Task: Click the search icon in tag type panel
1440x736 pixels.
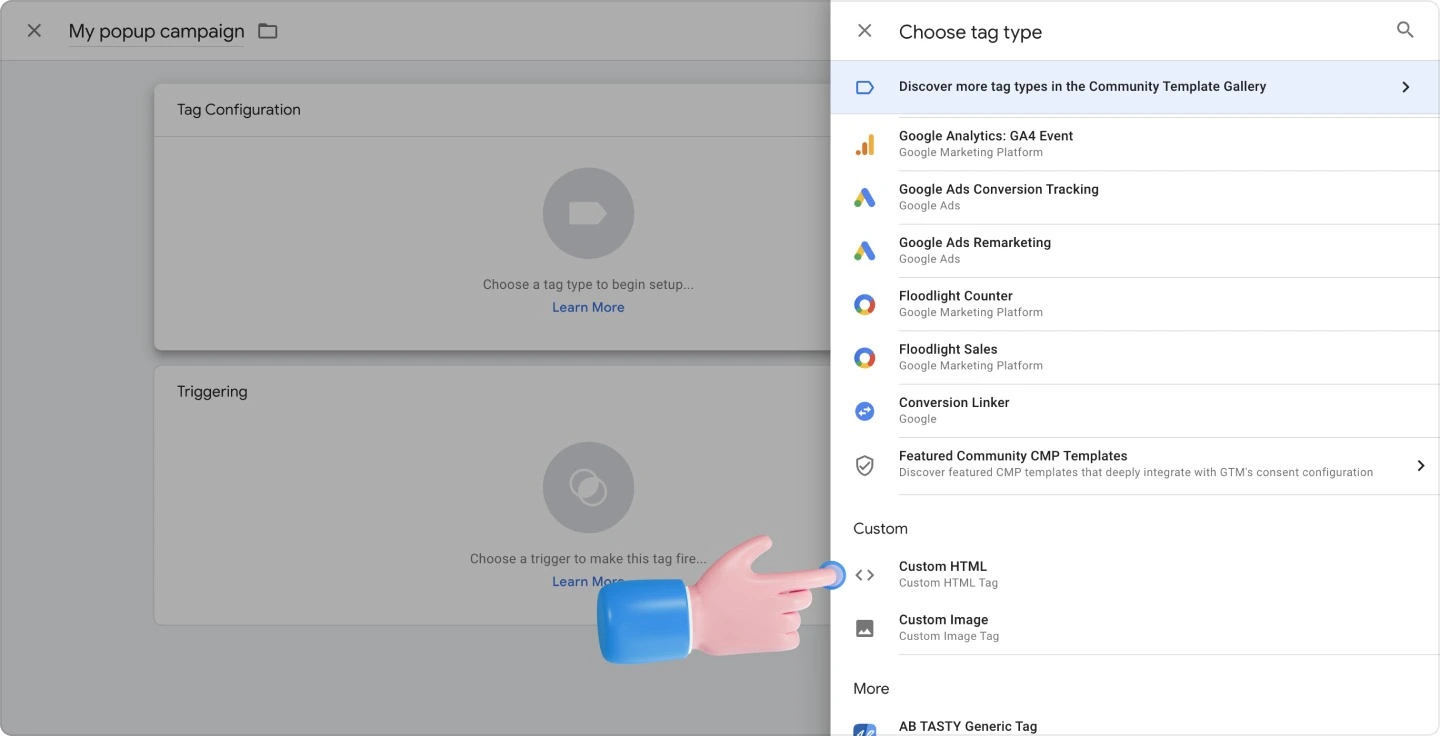Action: coord(1405,31)
